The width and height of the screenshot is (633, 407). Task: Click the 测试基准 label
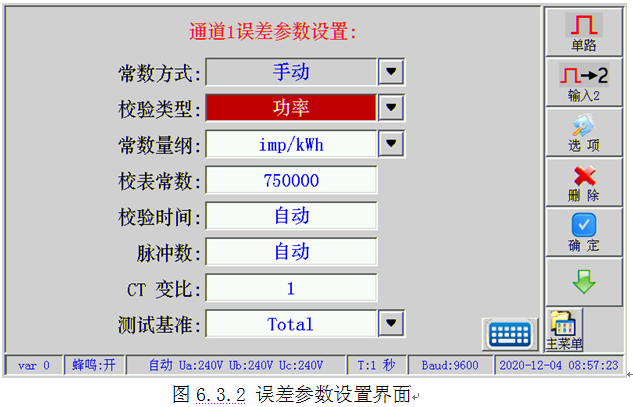point(159,325)
